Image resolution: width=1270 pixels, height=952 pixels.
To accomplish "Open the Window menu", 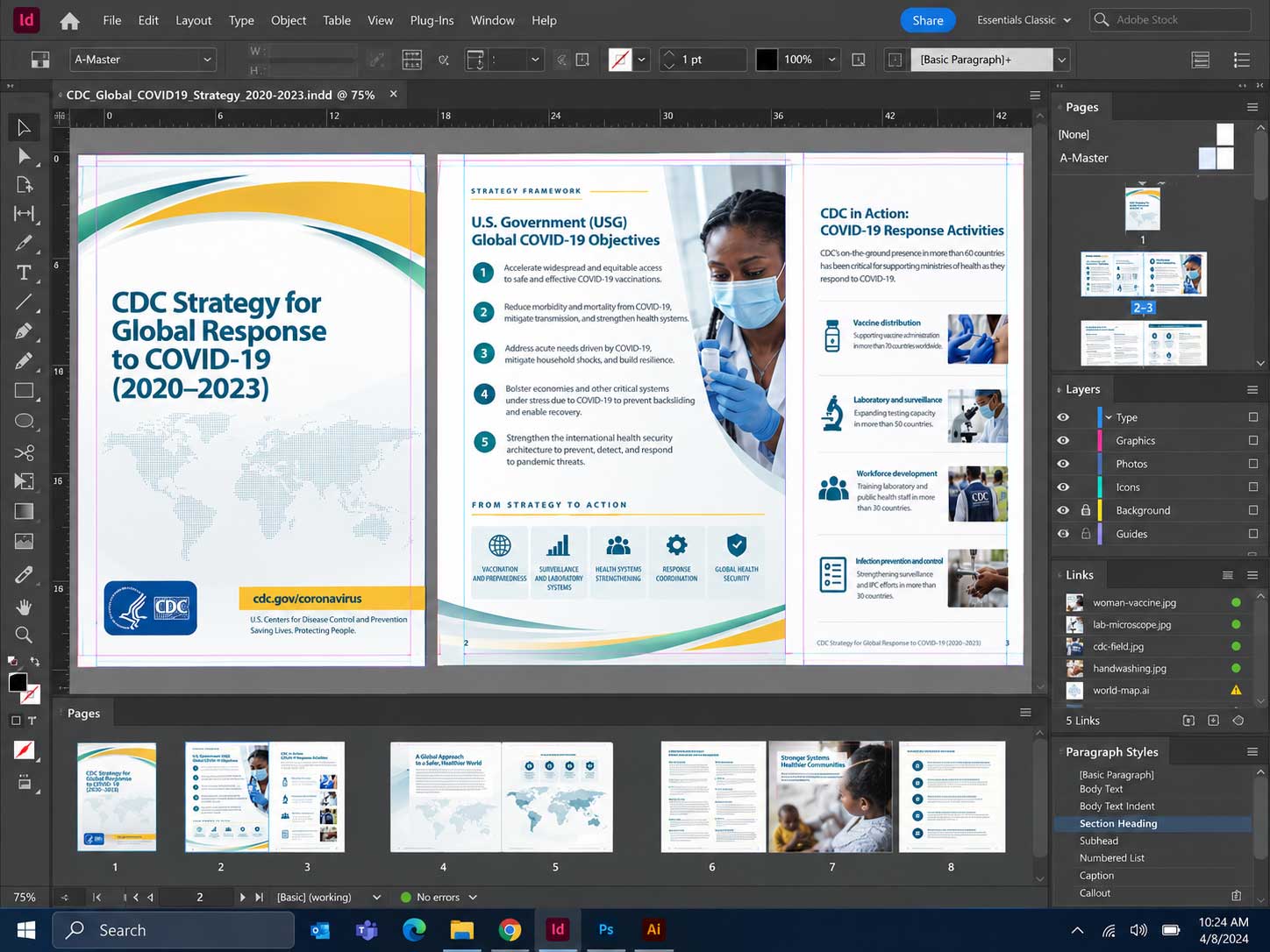I will click(x=492, y=20).
